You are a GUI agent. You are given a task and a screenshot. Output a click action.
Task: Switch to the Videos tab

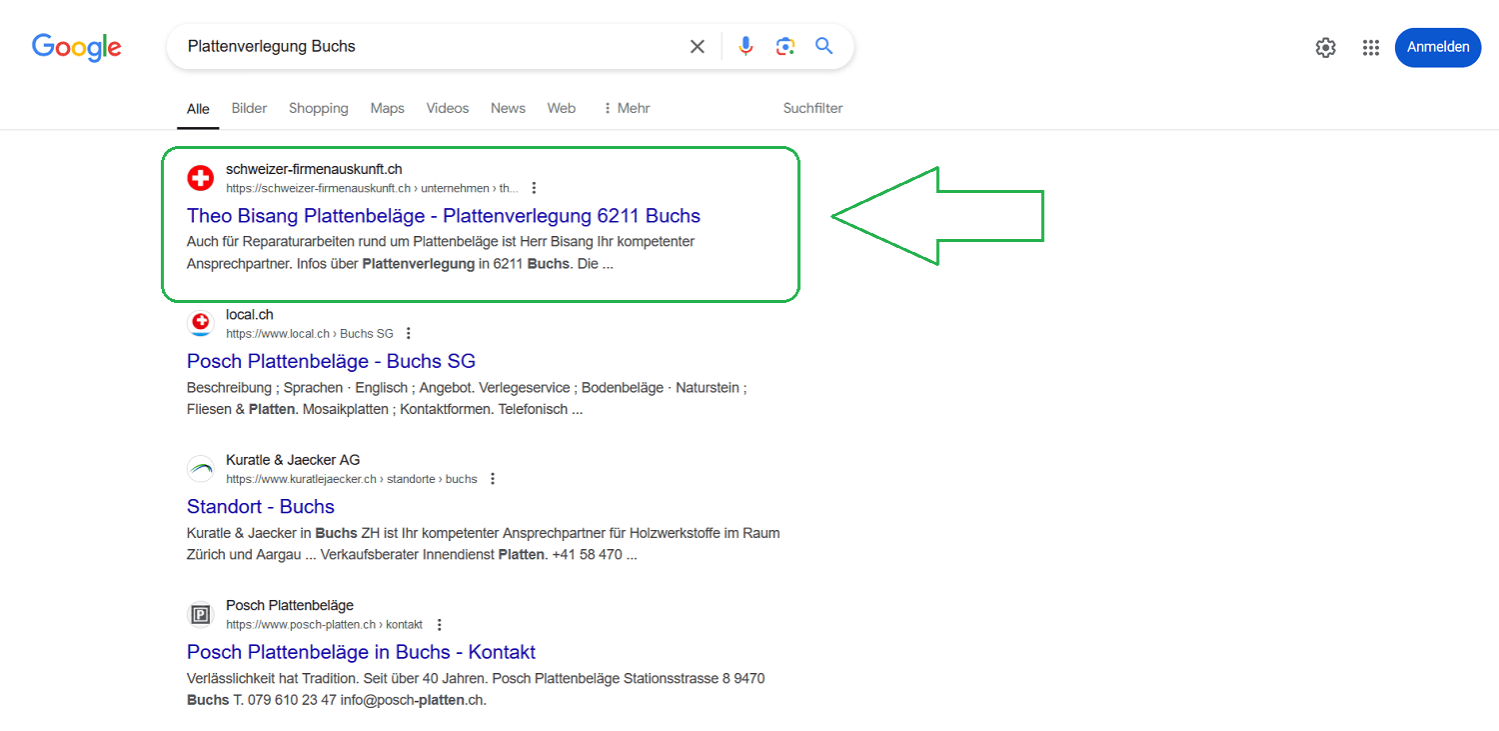coord(447,108)
